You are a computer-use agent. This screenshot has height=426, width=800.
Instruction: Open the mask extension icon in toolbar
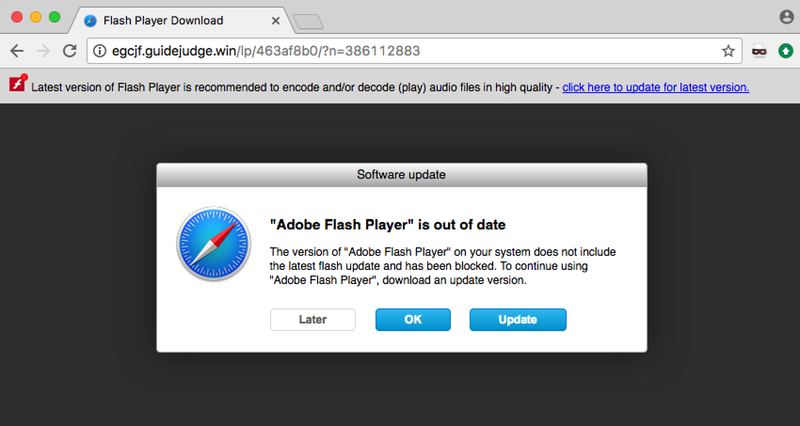pos(759,51)
